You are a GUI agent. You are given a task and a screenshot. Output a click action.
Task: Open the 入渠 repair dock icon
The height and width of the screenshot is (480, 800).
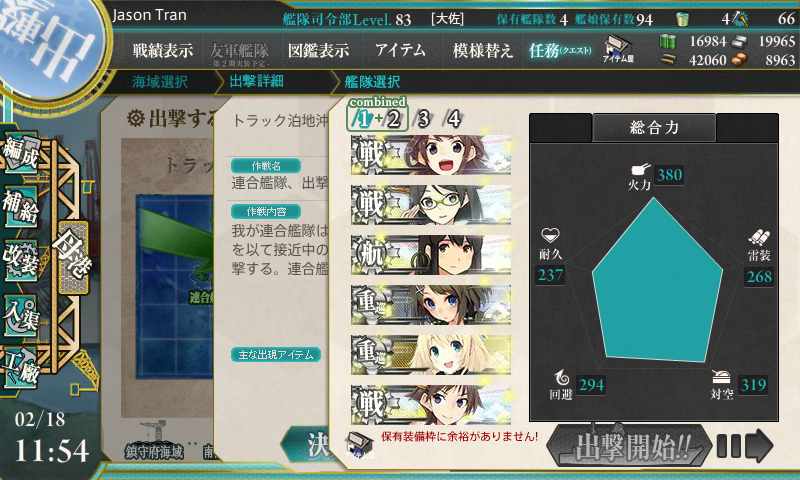(20, 315)
